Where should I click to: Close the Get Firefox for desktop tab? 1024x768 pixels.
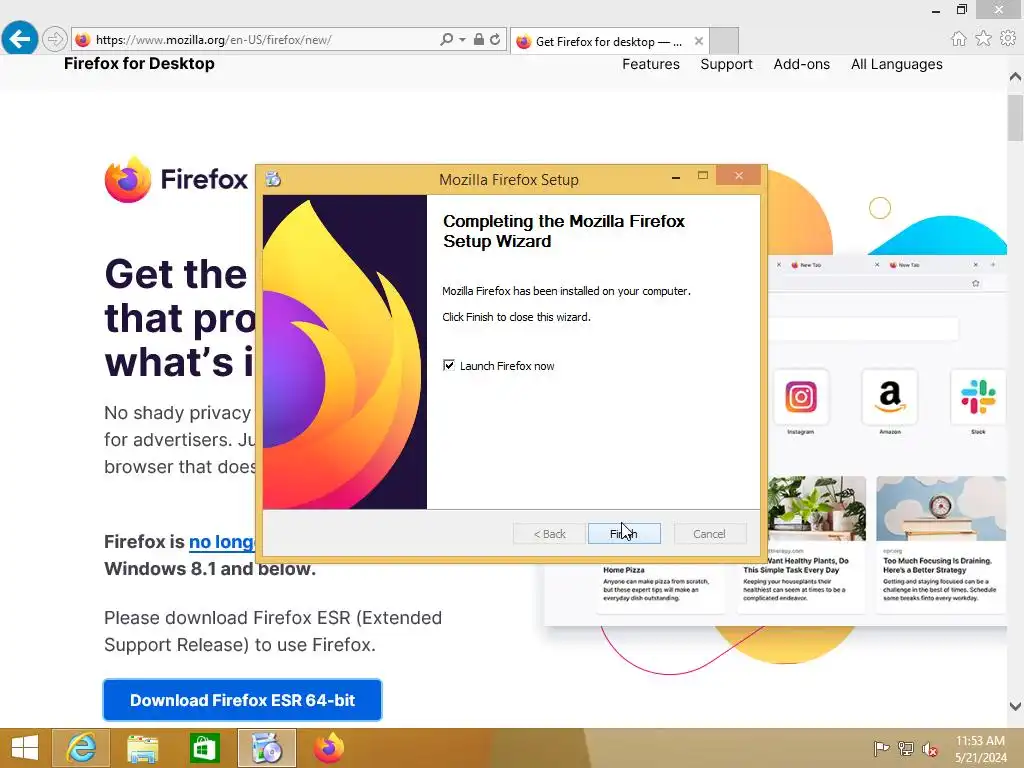pyautogui.click(x=698, y=41)
